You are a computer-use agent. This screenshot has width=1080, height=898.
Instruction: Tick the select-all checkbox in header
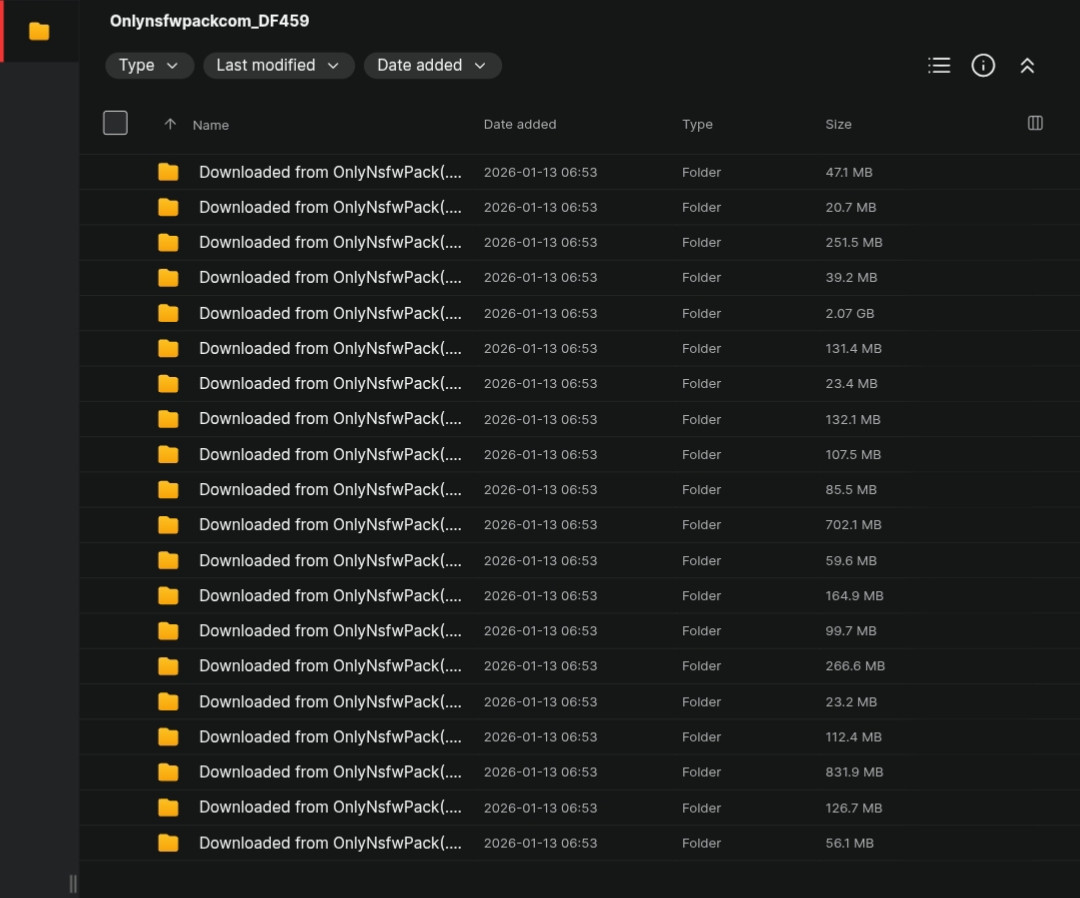[115, 123]
